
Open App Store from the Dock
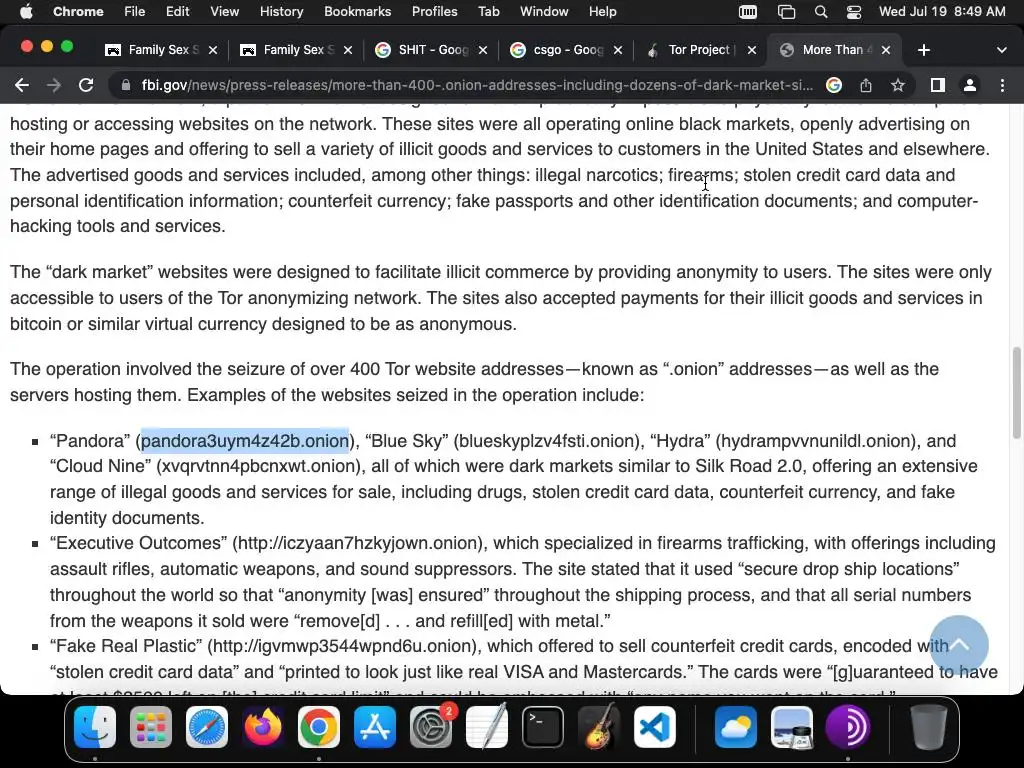tap(375, 727)
